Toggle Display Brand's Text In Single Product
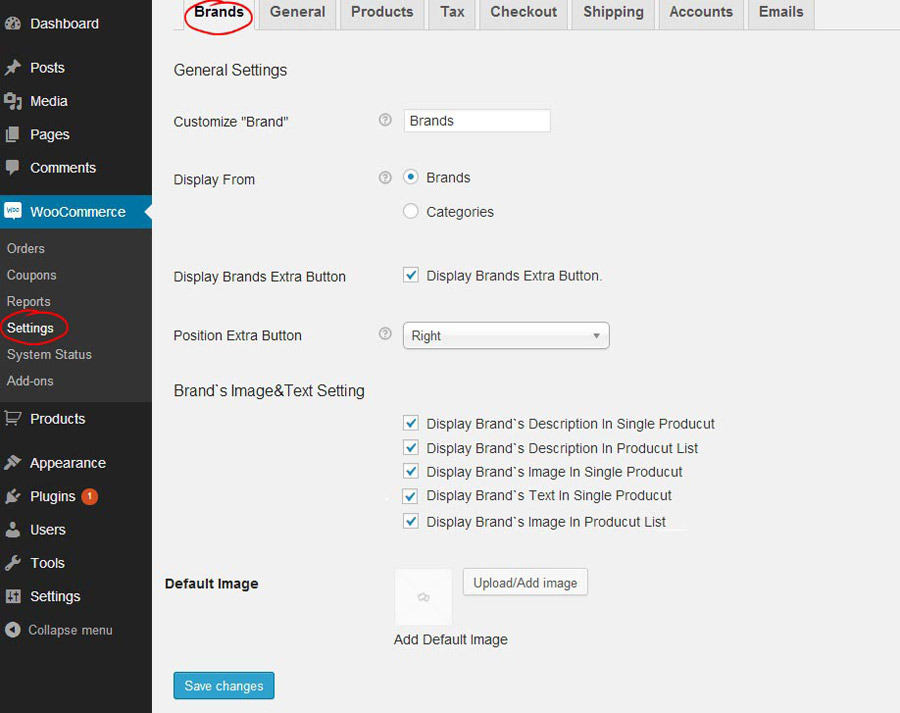 point(410,496)
